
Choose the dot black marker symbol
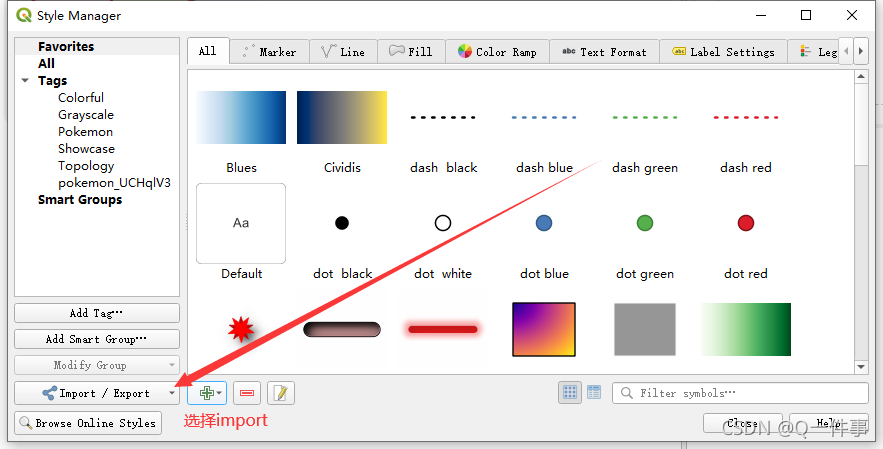(x=342, y=223)
